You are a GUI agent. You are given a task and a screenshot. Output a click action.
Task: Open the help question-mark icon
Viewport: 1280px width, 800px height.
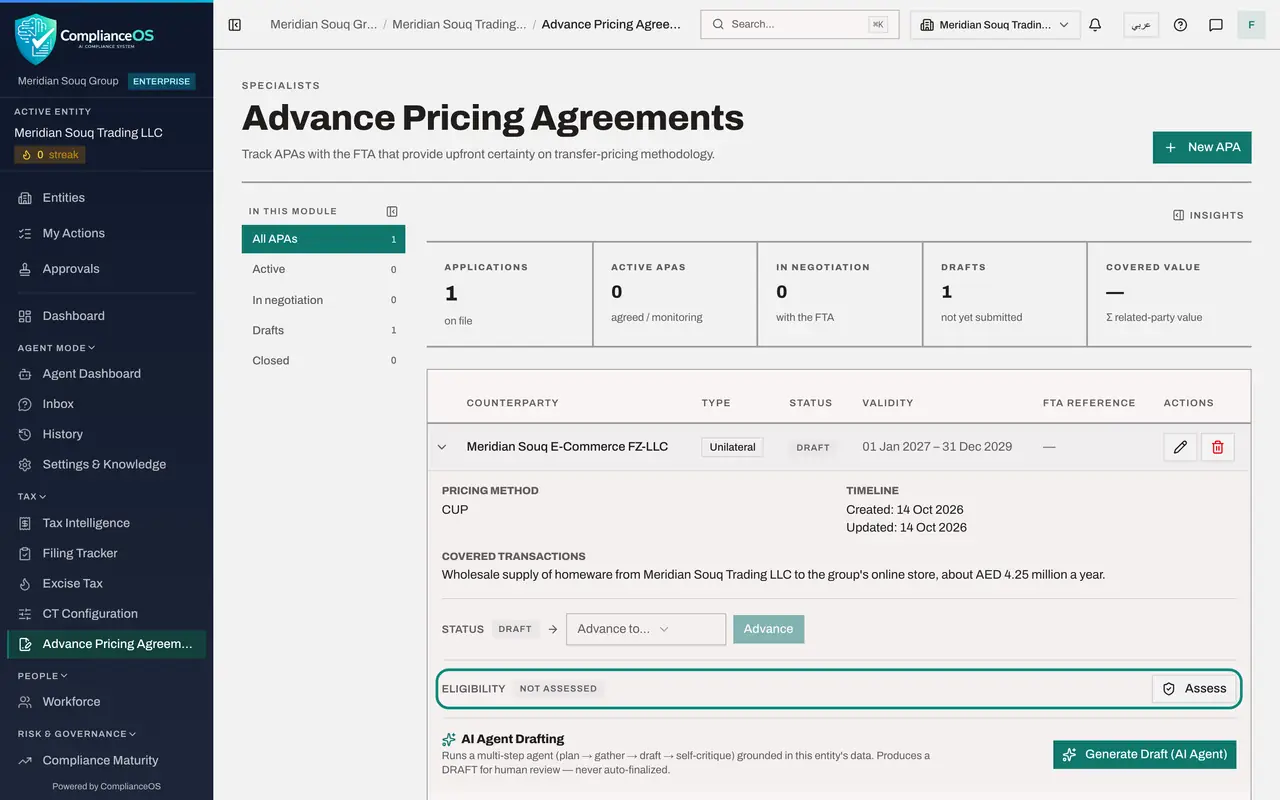[1180, 25]
